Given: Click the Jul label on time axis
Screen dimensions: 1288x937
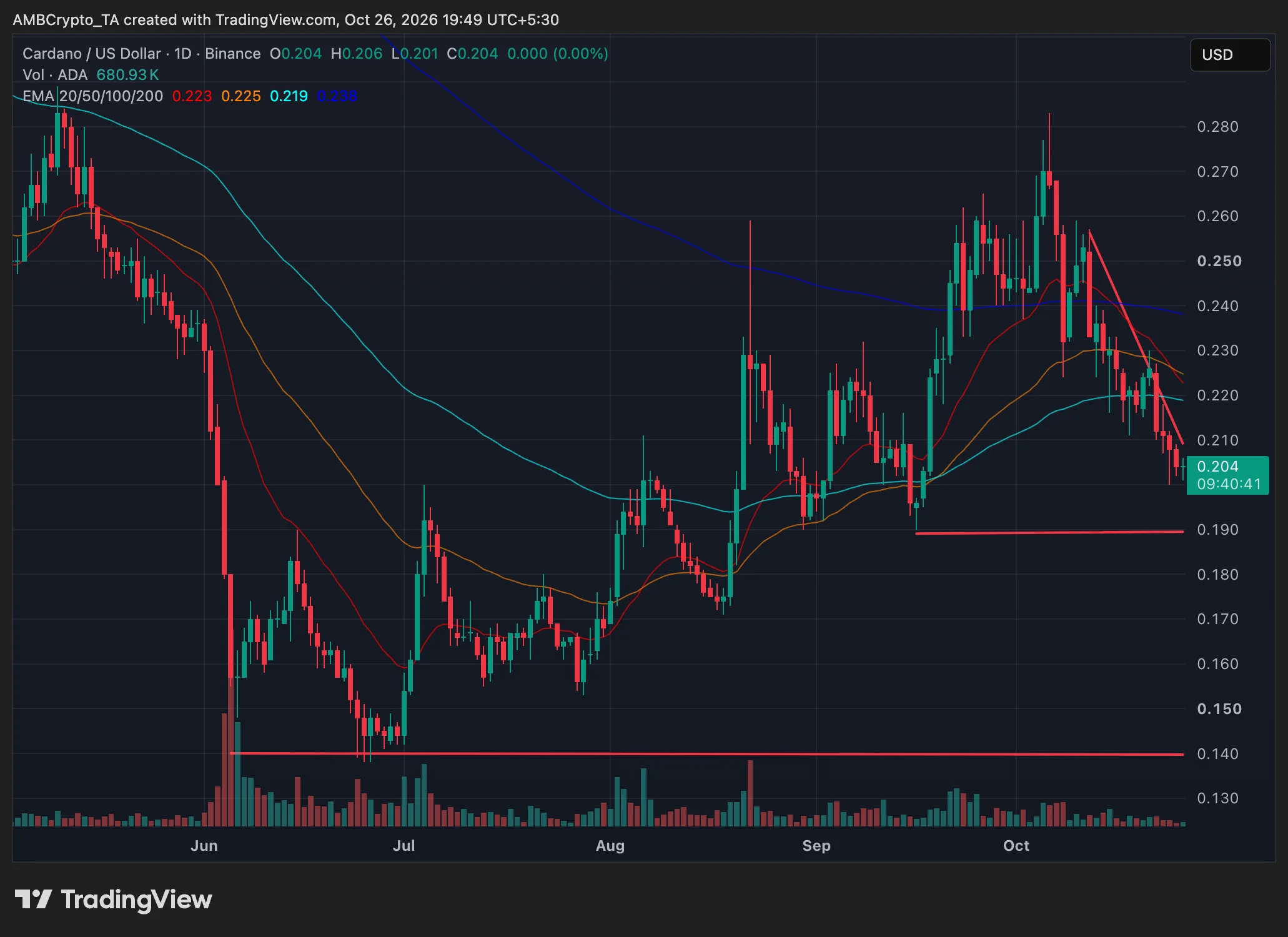Looking at the screenshot, I should tap(404, 846).
